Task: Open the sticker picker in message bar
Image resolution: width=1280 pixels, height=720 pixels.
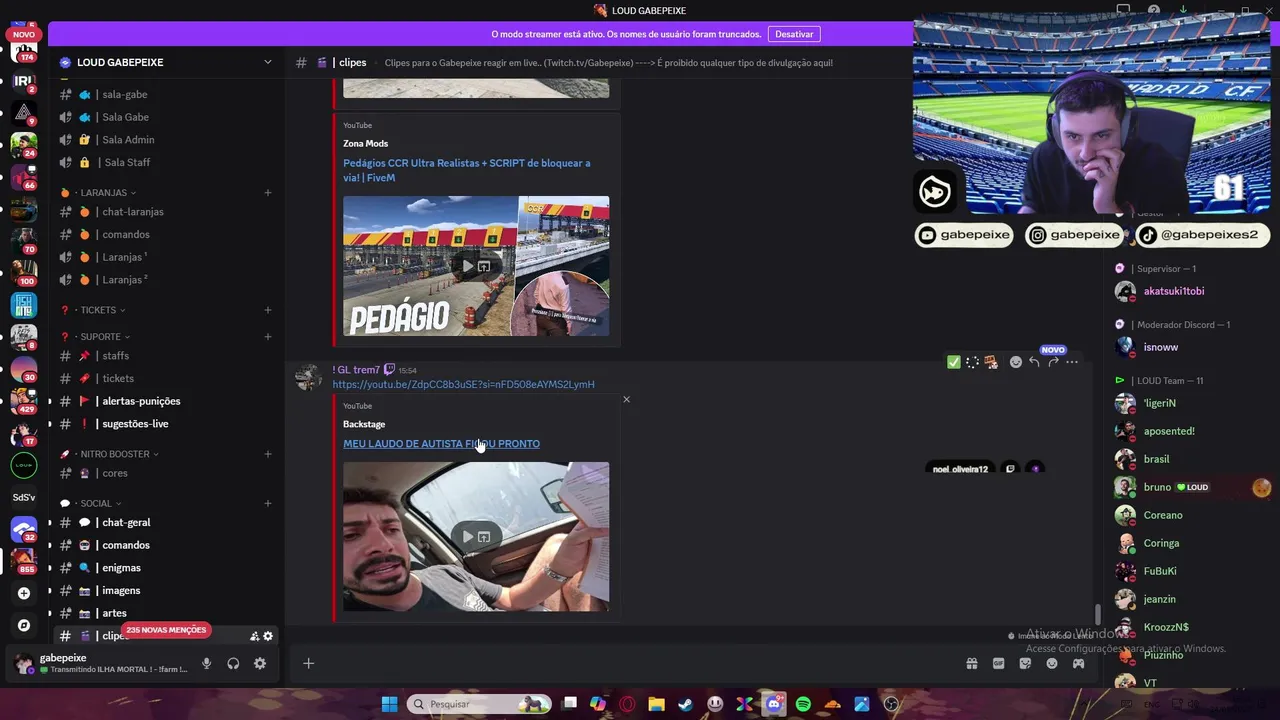Action: (1025, 663)
